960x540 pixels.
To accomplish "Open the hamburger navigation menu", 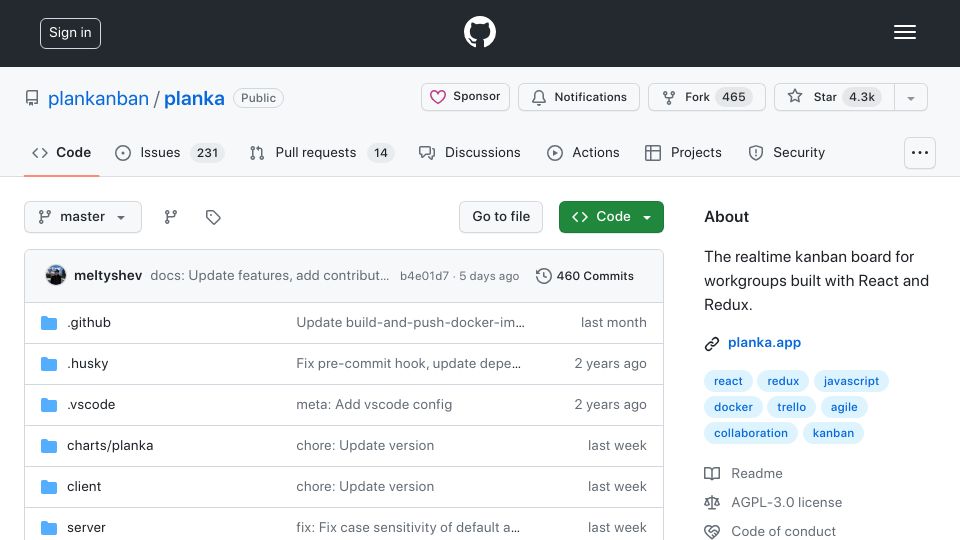I will (x=904, y=32).
